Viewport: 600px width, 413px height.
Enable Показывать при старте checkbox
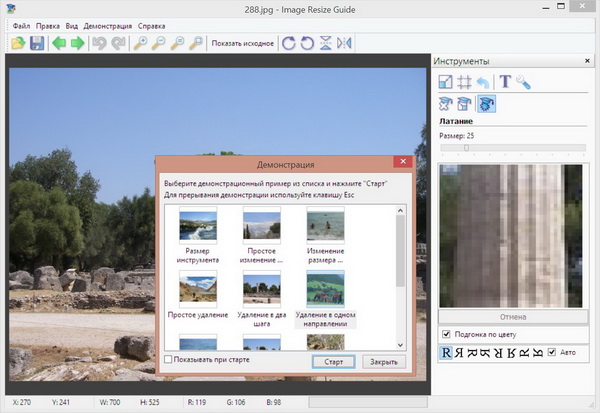pos(168,359)
